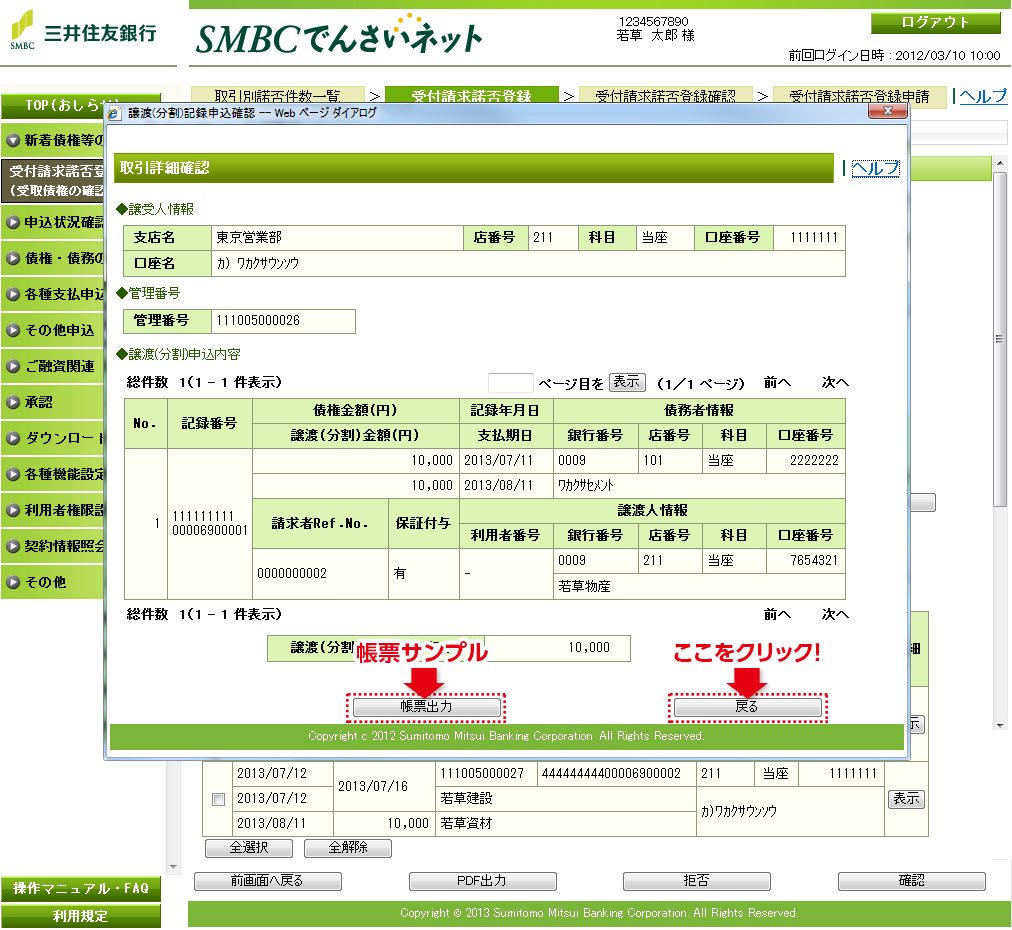Click the lower 前へ pagination link
Screen dimensions: 1012x930
tap(776, 614)
